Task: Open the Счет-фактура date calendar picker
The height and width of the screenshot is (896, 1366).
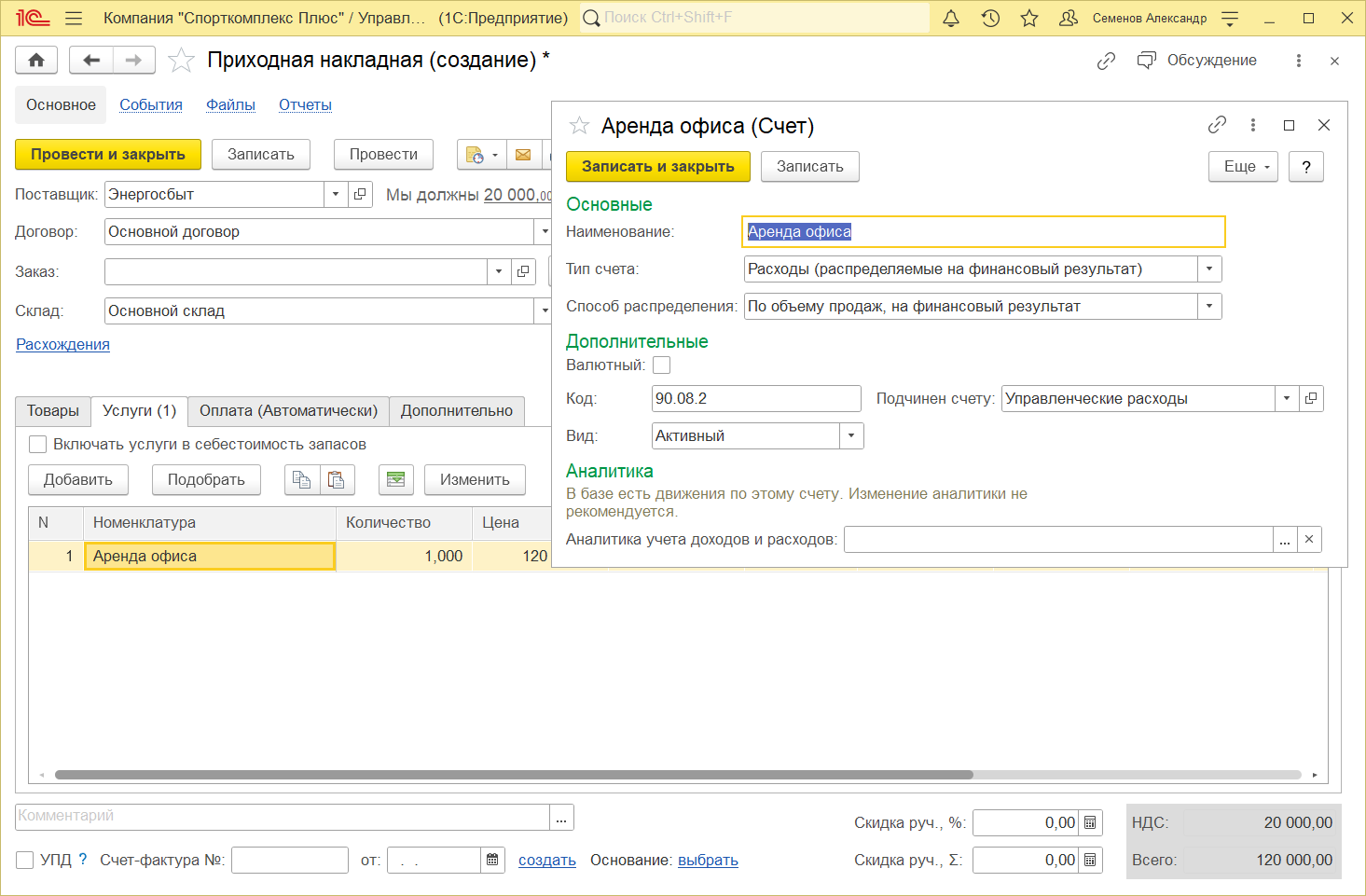Action: click(492, 861)
